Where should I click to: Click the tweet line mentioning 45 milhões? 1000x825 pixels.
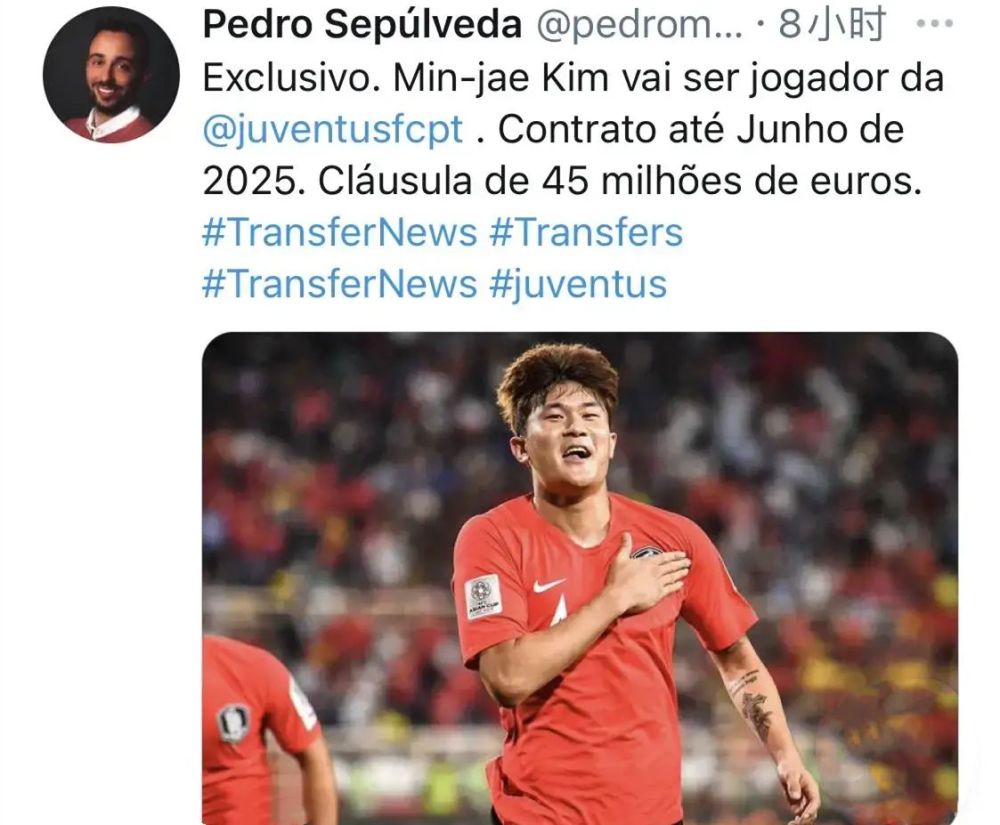[562, 182]
